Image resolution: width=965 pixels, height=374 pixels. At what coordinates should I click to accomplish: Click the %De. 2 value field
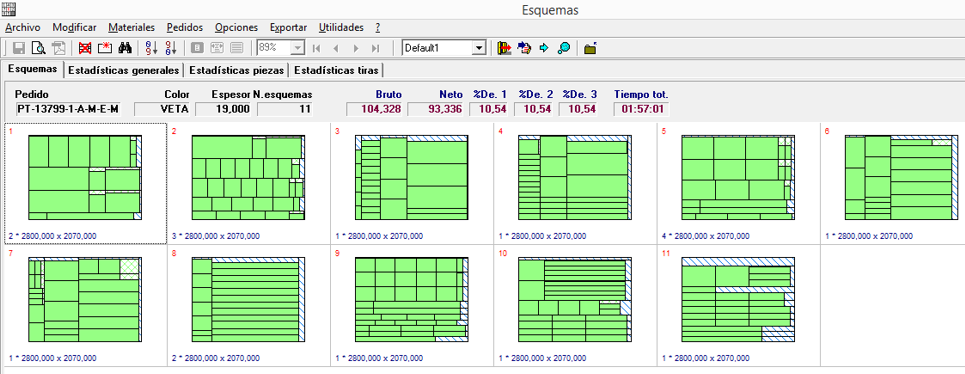click(535, 109)
